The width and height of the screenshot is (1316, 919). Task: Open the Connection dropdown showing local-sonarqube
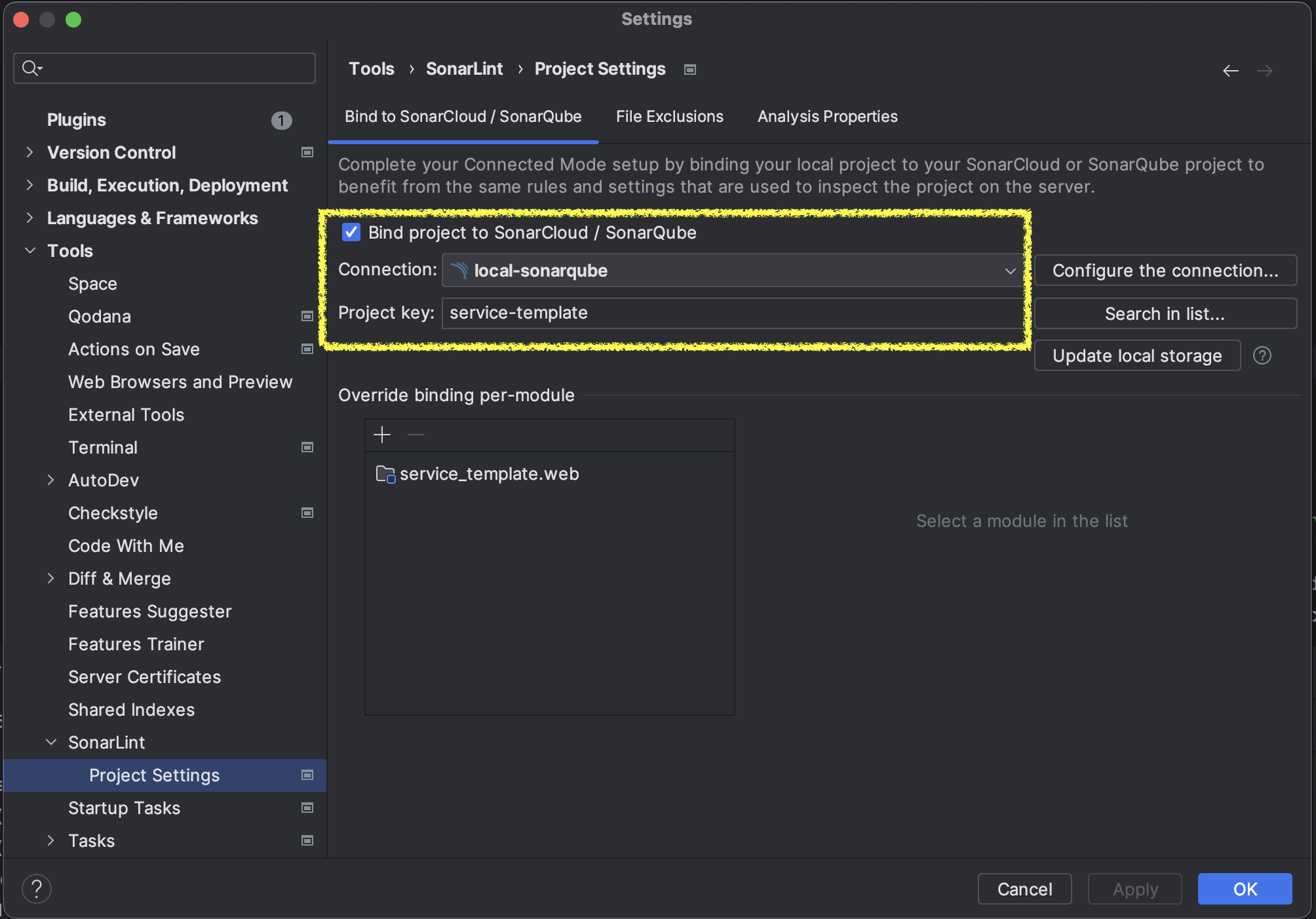[x=731, y=271]
